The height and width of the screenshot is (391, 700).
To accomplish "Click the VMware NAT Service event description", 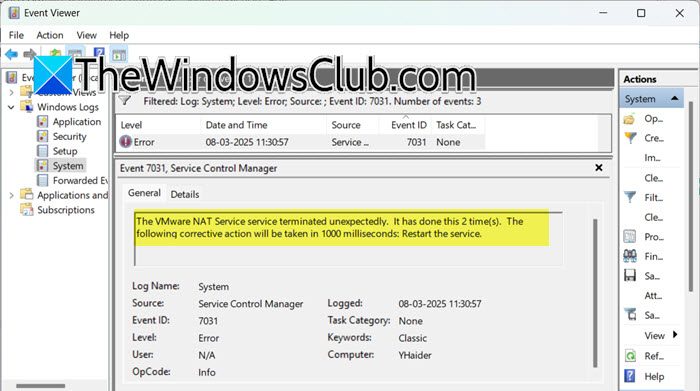I will click(330, 227).
